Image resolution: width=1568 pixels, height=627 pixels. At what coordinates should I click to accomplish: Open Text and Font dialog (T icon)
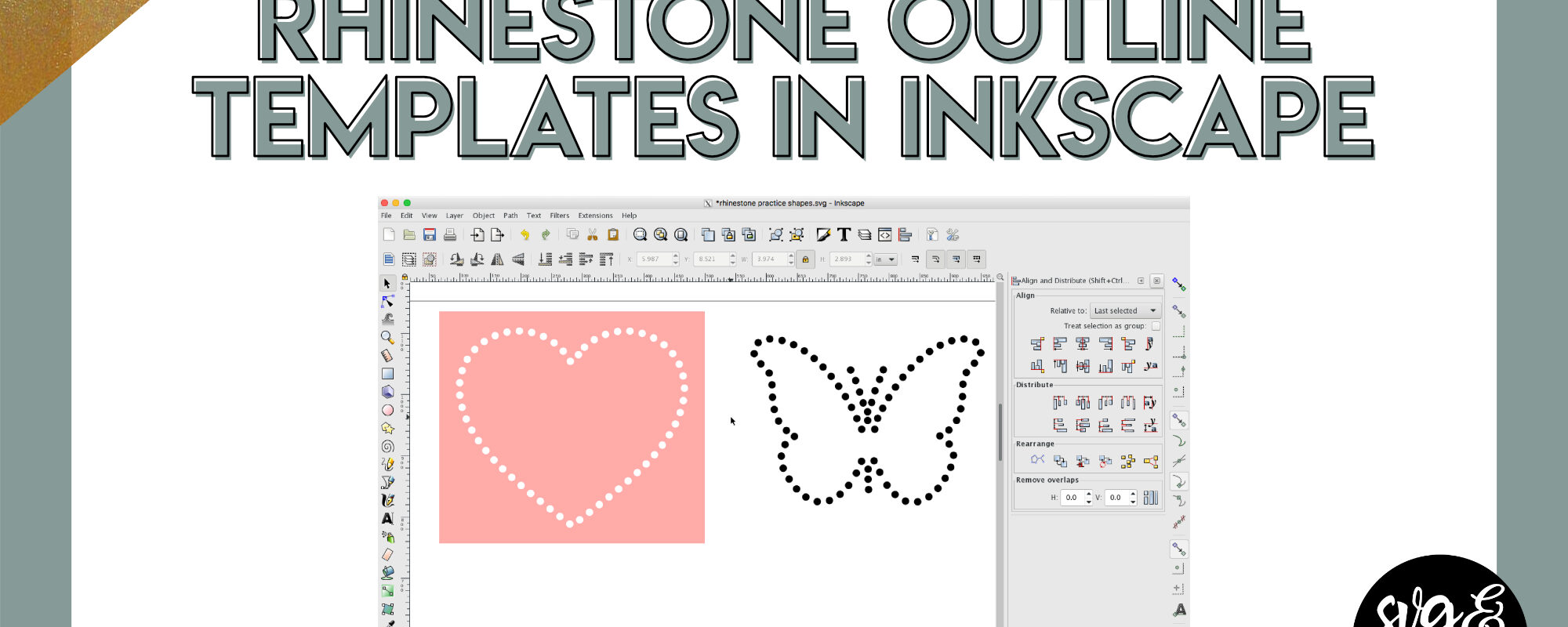(844, 234)
